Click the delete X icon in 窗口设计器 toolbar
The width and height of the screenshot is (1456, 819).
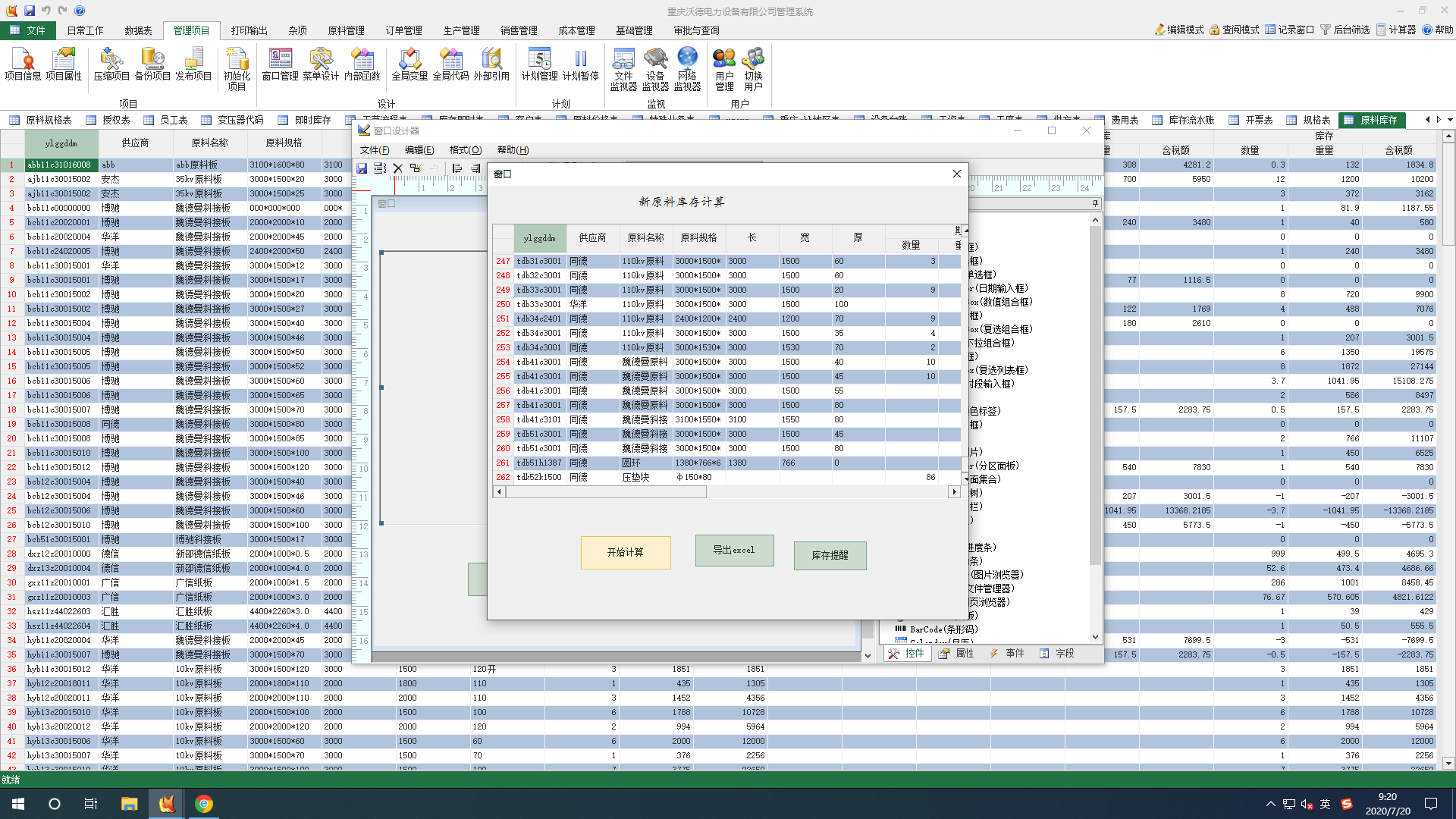[397, 168]
